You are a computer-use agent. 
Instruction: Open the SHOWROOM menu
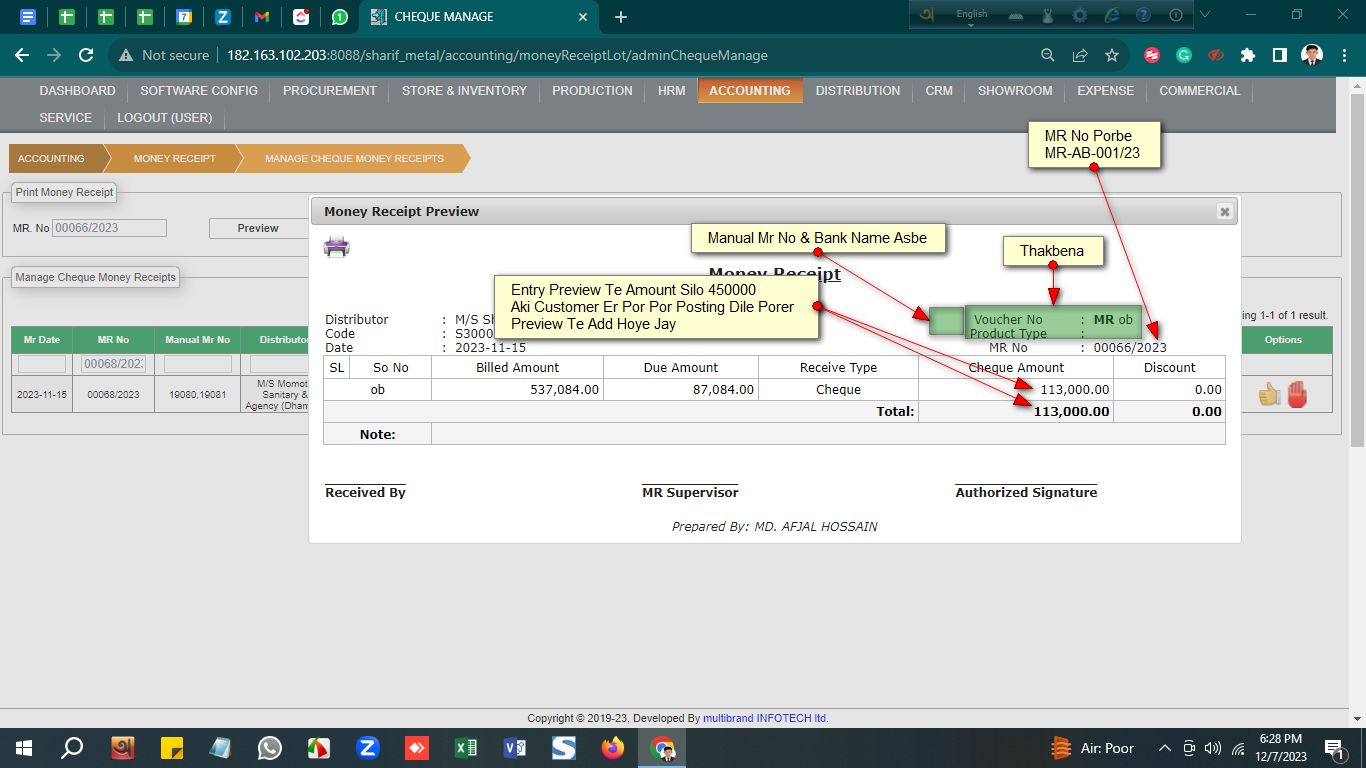pos(1015,91)
